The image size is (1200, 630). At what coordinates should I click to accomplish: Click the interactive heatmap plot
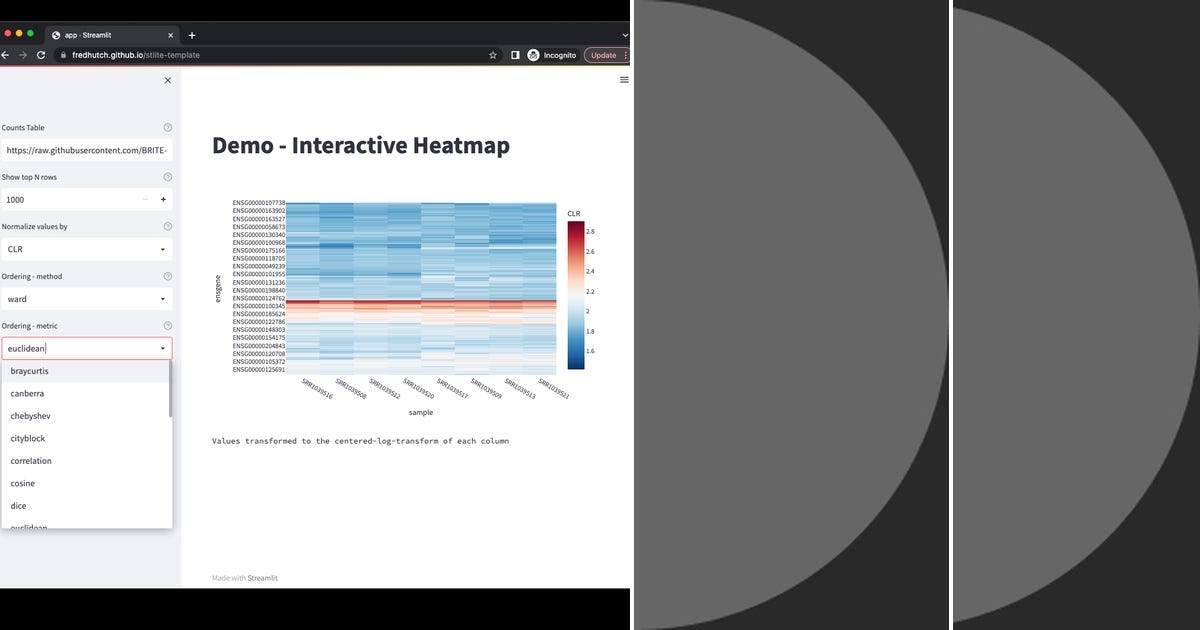pos(422,287)
